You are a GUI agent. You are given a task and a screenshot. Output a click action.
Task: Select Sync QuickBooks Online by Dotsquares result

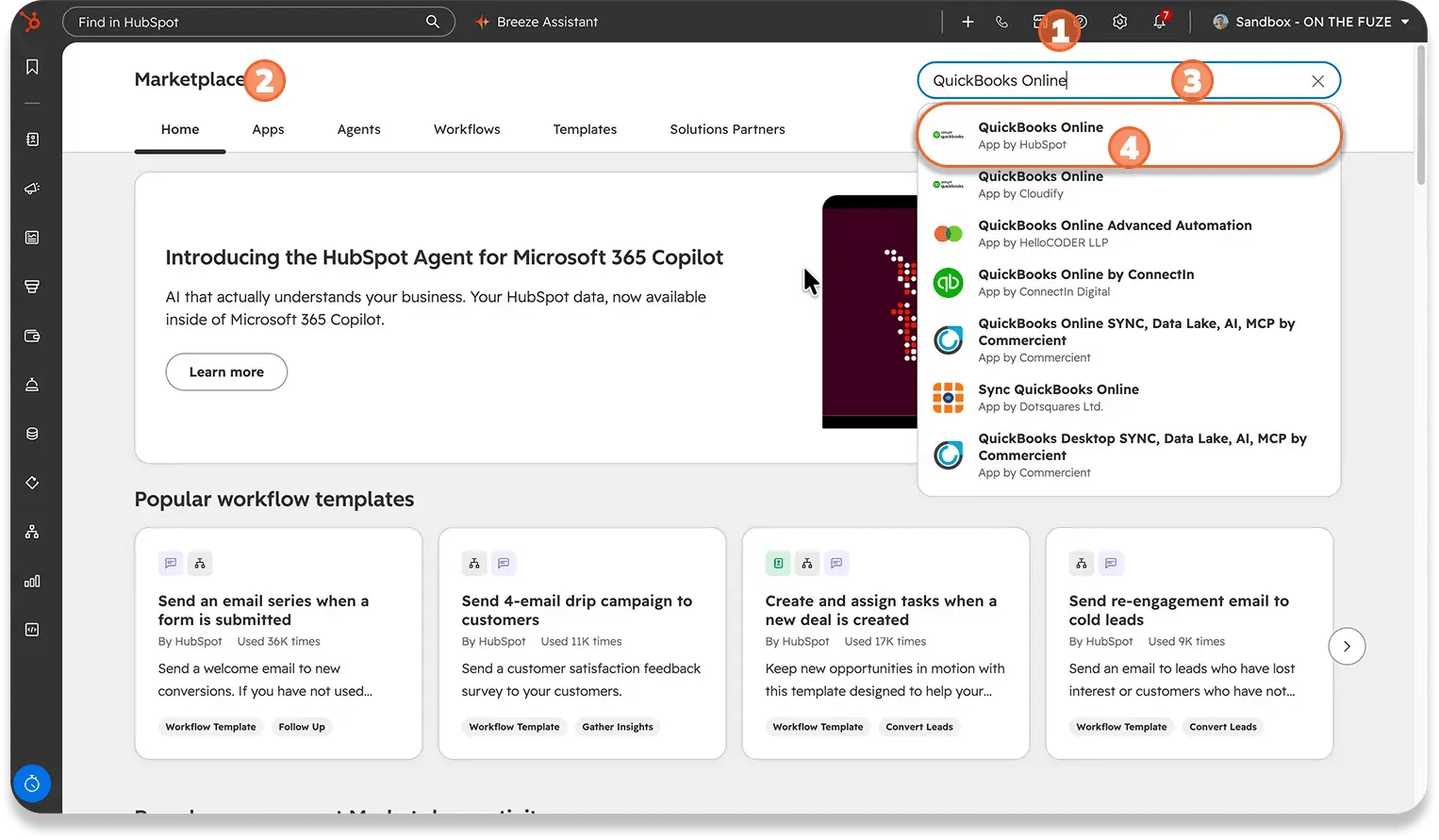(x=1129, y=398)
